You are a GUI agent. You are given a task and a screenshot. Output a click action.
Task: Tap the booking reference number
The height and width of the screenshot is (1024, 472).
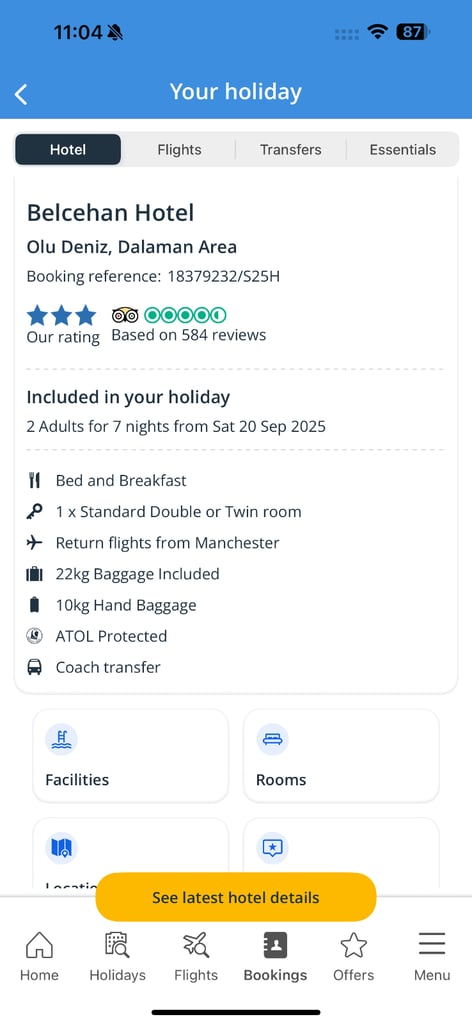pyautogui.click(x=224, y=276)
